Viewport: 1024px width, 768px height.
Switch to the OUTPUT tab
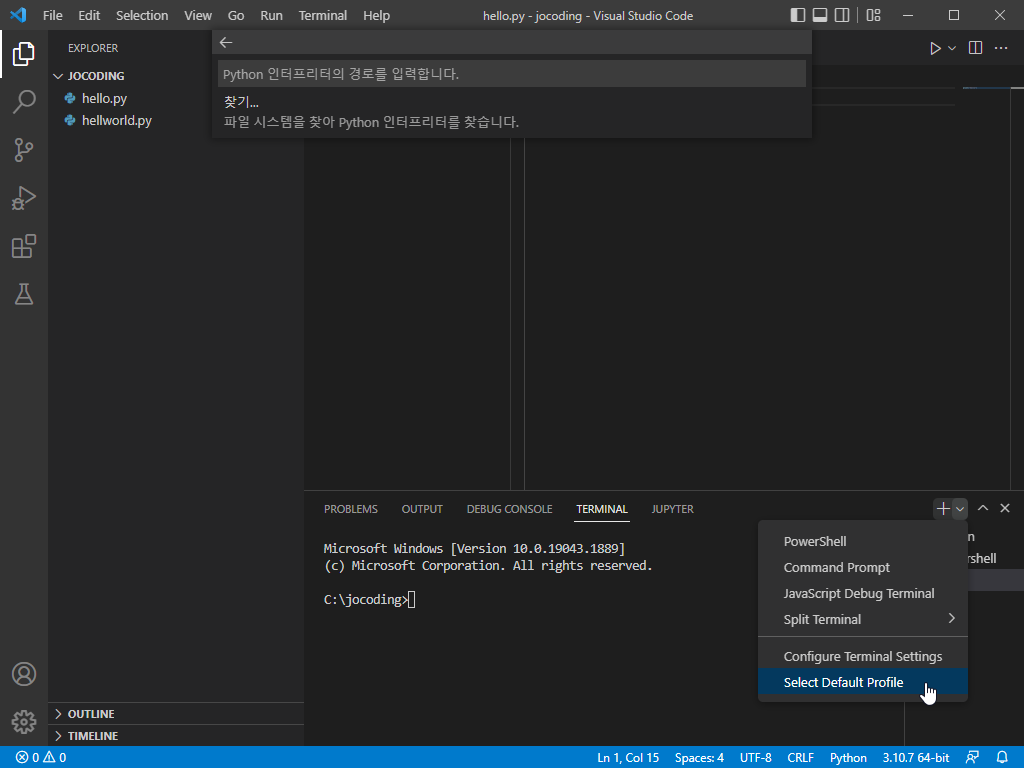pyautogui.click(x=422, y=509)
